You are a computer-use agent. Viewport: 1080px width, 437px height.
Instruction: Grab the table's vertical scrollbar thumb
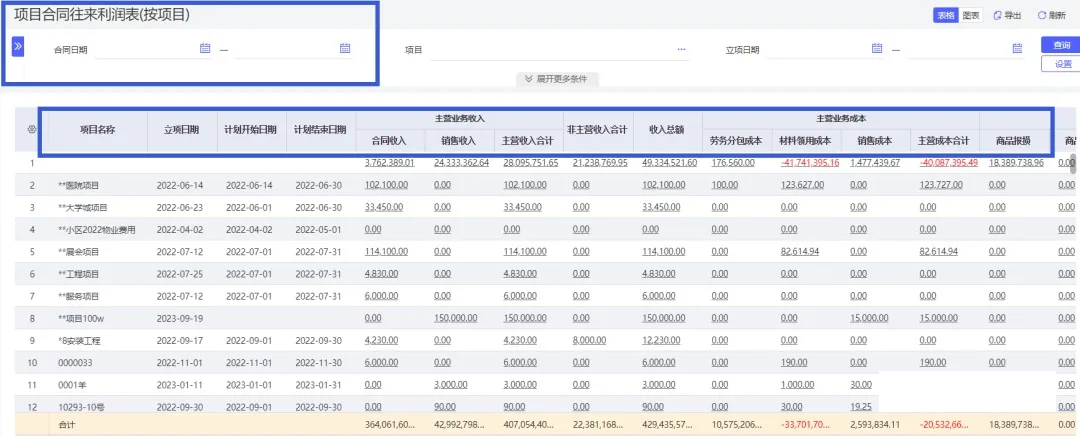click(1073, 163)
